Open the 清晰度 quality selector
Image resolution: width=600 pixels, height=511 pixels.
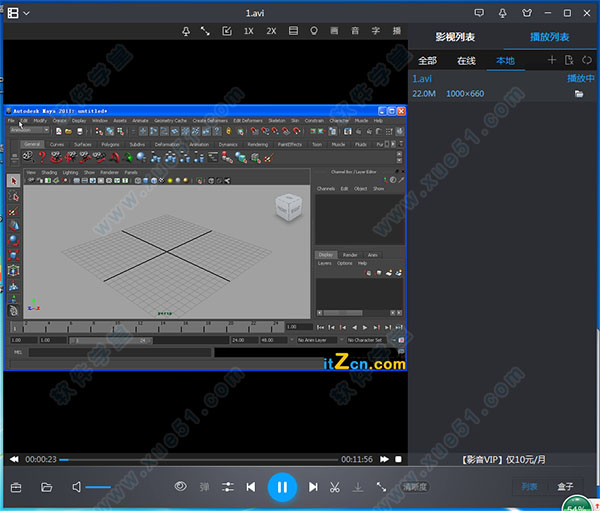click(415, 487)
